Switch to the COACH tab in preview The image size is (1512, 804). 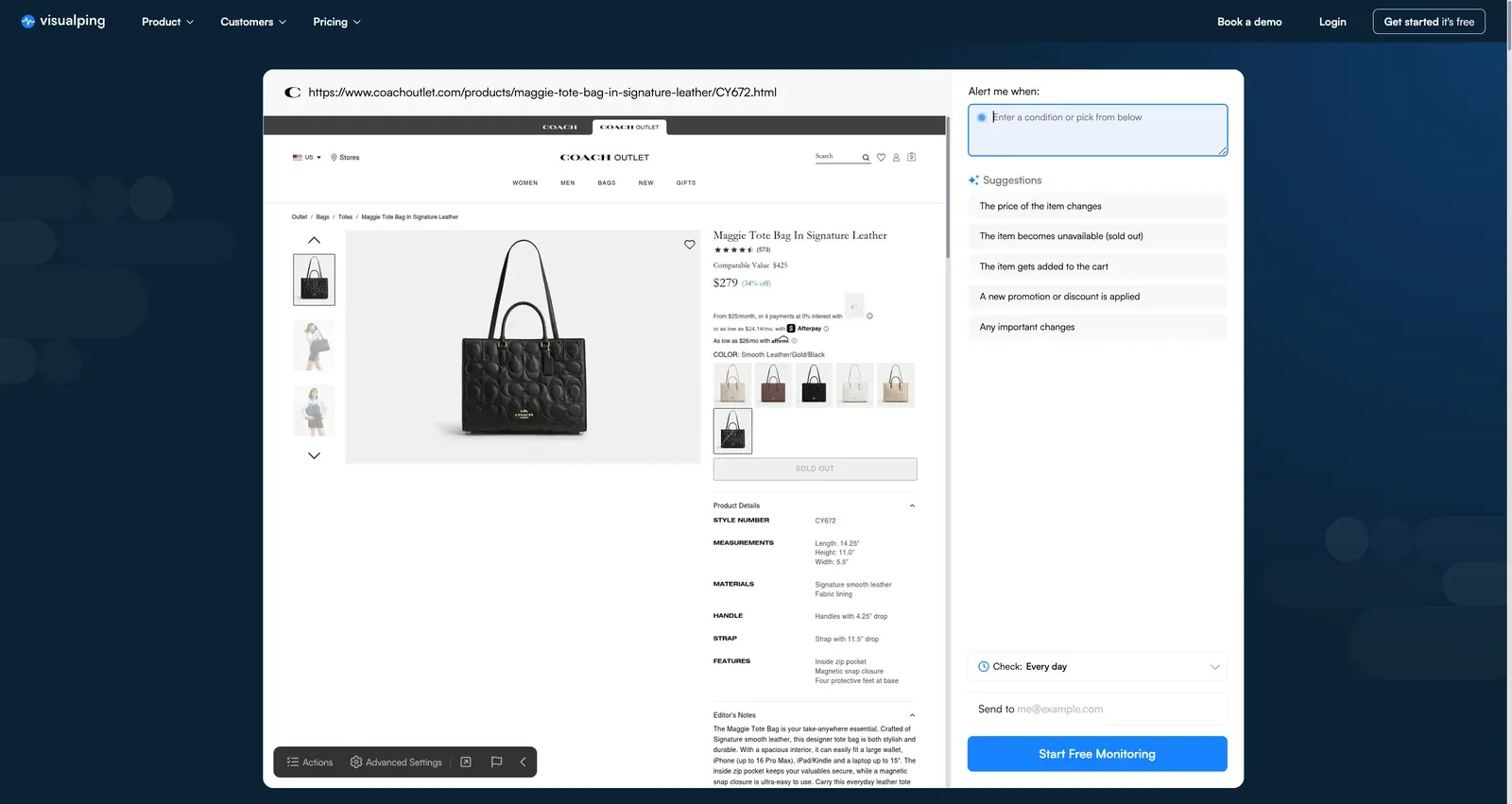559,127
